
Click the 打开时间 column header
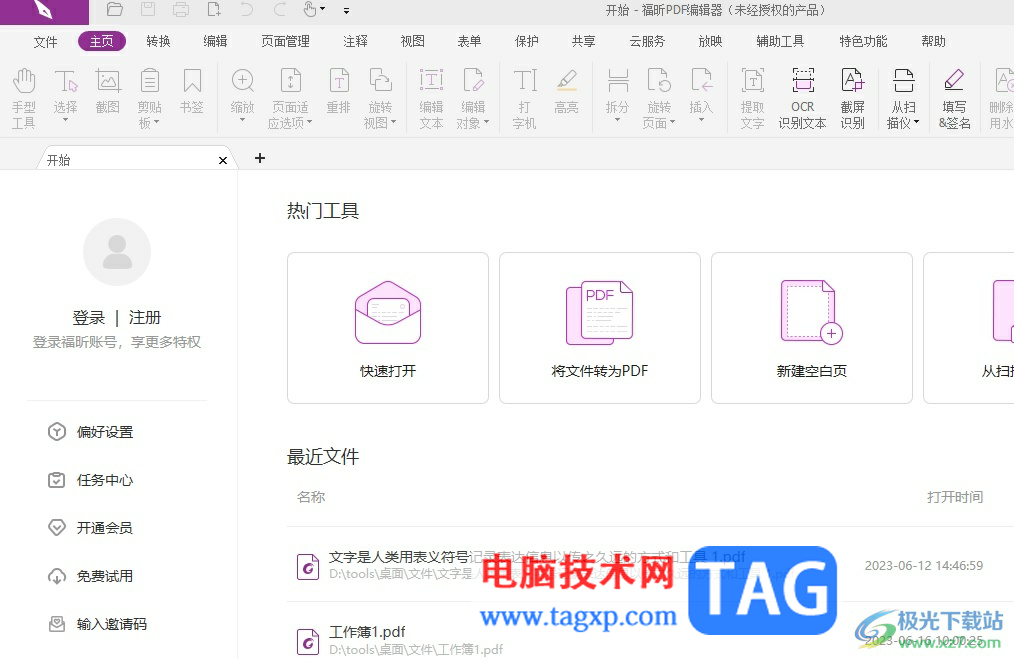coord(955,497)
